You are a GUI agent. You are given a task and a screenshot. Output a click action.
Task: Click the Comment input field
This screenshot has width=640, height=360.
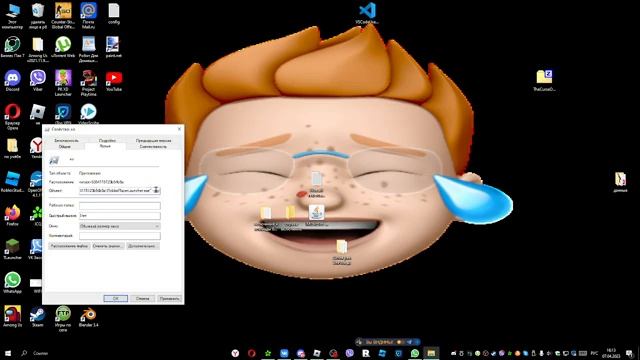tap(120, 236)
